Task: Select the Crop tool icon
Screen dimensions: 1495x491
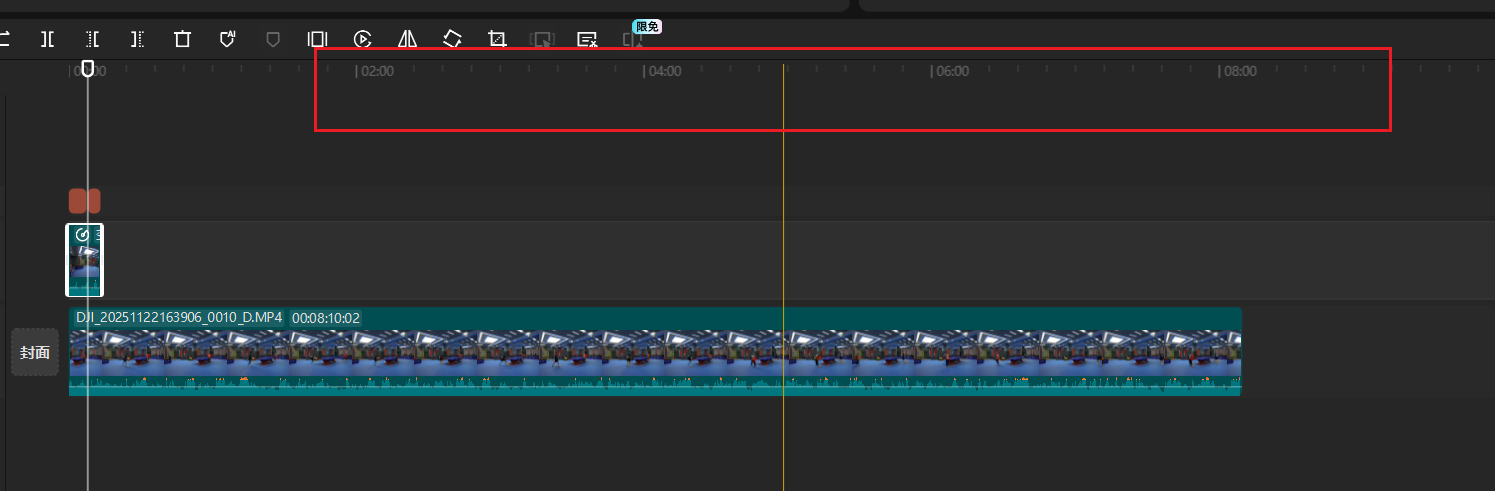Action: point(497,39)
